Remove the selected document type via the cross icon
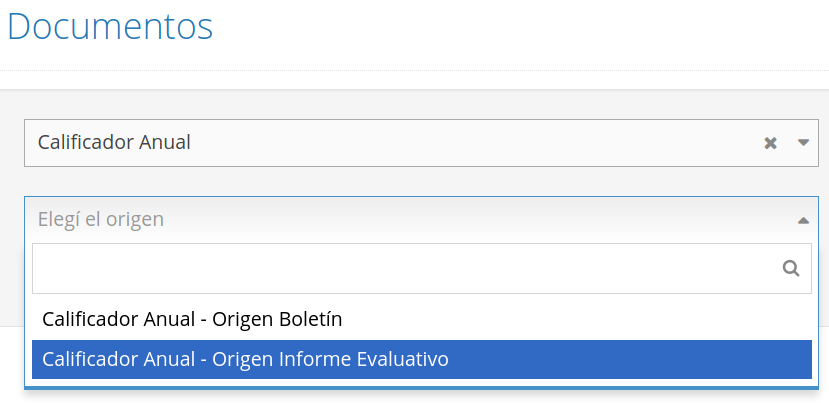Image resolution: width=829 pixels, height=403 pixels. point(770,143)
